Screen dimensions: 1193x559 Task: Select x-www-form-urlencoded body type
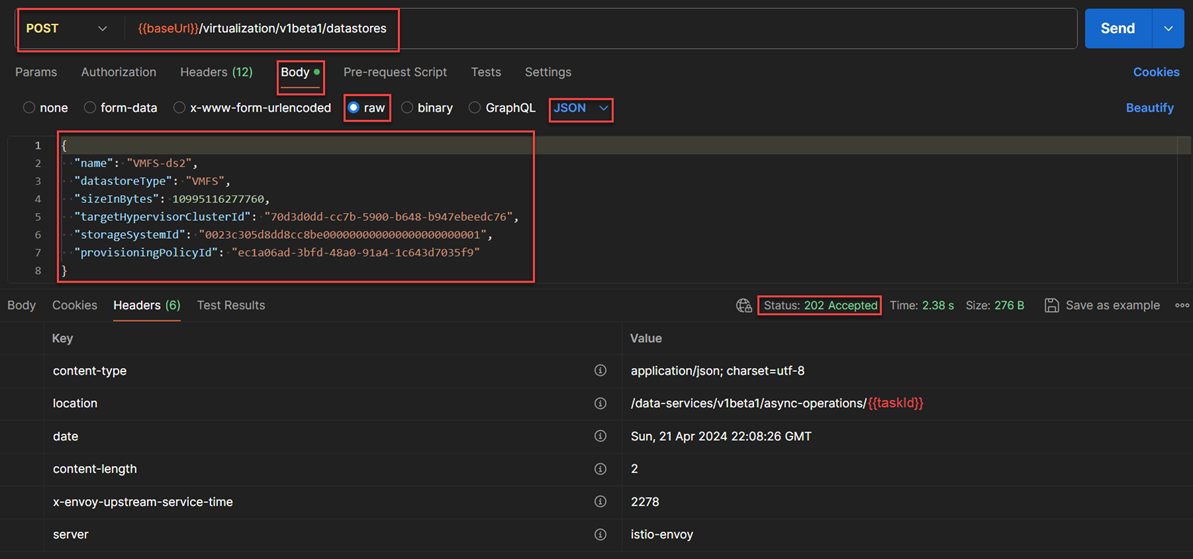(180, 108)
